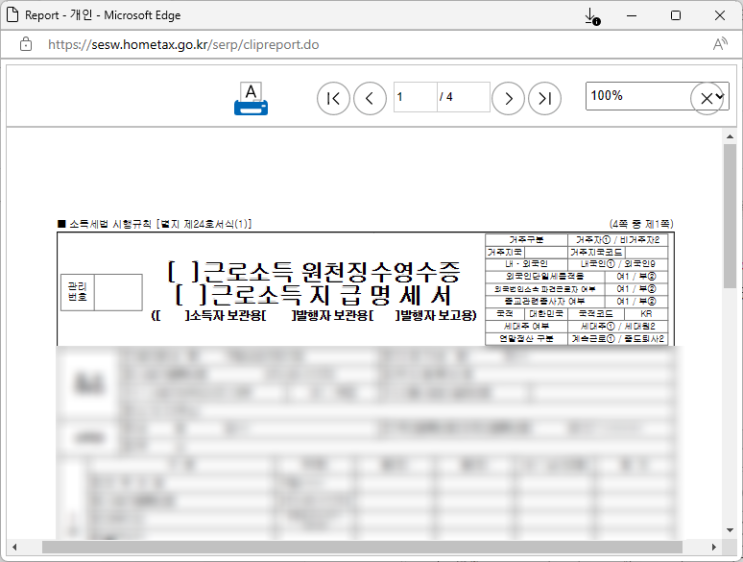
Task: Click the vertical scrollbar down arrow
Action: 730,530
